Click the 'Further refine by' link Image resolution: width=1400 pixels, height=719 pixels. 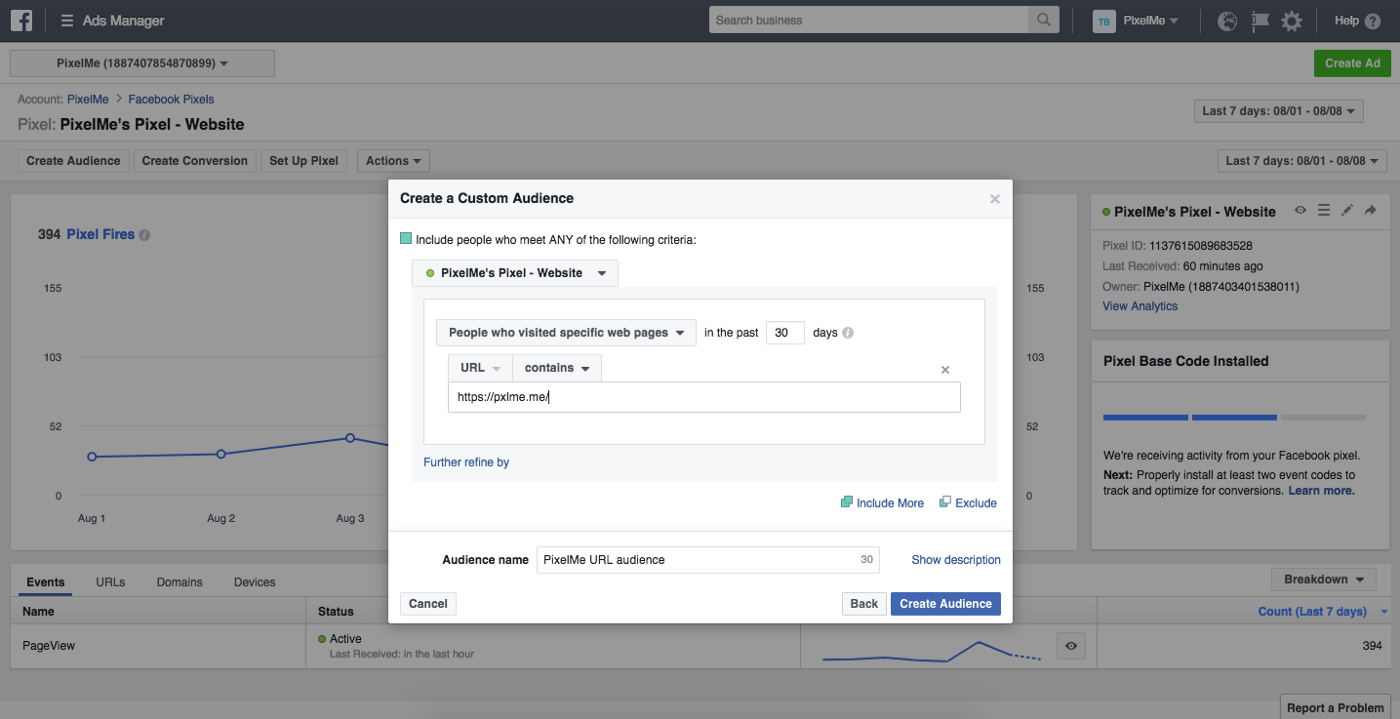click(x=466, y=462)
